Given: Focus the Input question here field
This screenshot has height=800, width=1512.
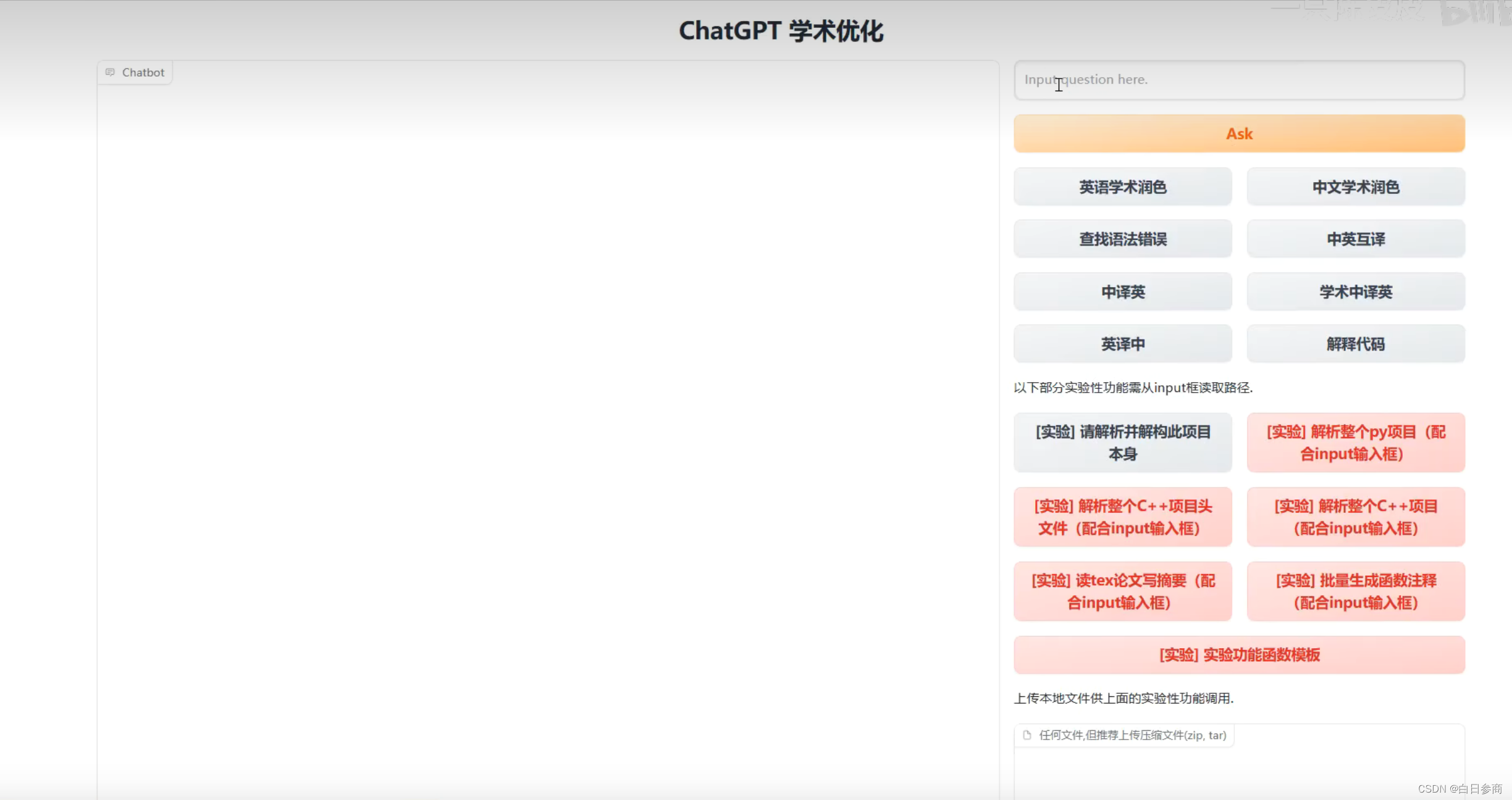Looking at the screenshot, I should coord(1239,80).
